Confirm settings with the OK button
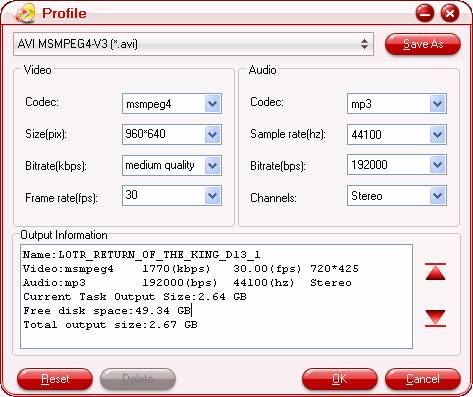The image size is (473, 397). pos(340,379)
